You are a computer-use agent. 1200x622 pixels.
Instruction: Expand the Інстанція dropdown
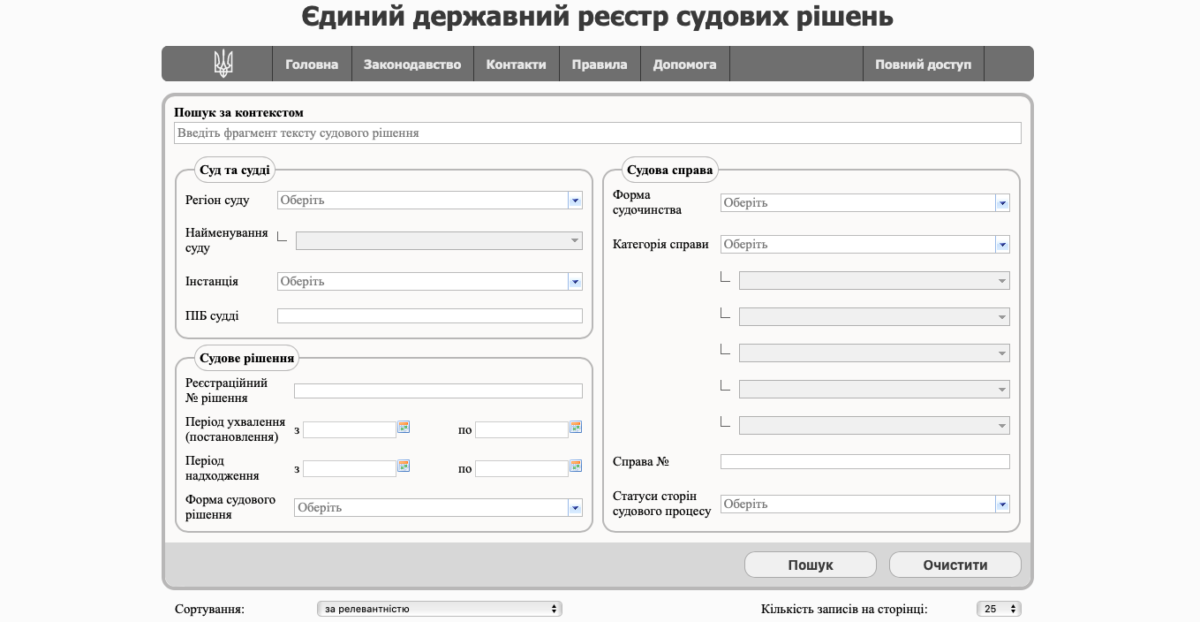[x=575, y=282]
